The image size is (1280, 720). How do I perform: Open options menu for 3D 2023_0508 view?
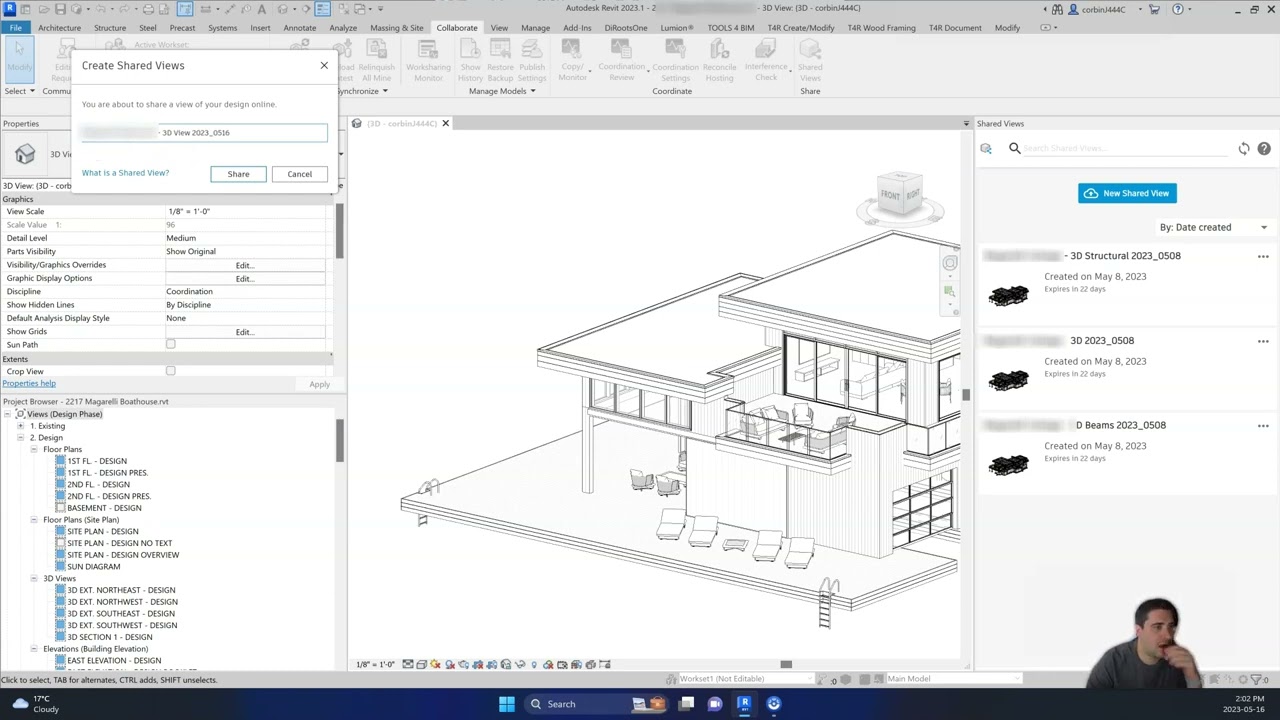click(1263, 341)
